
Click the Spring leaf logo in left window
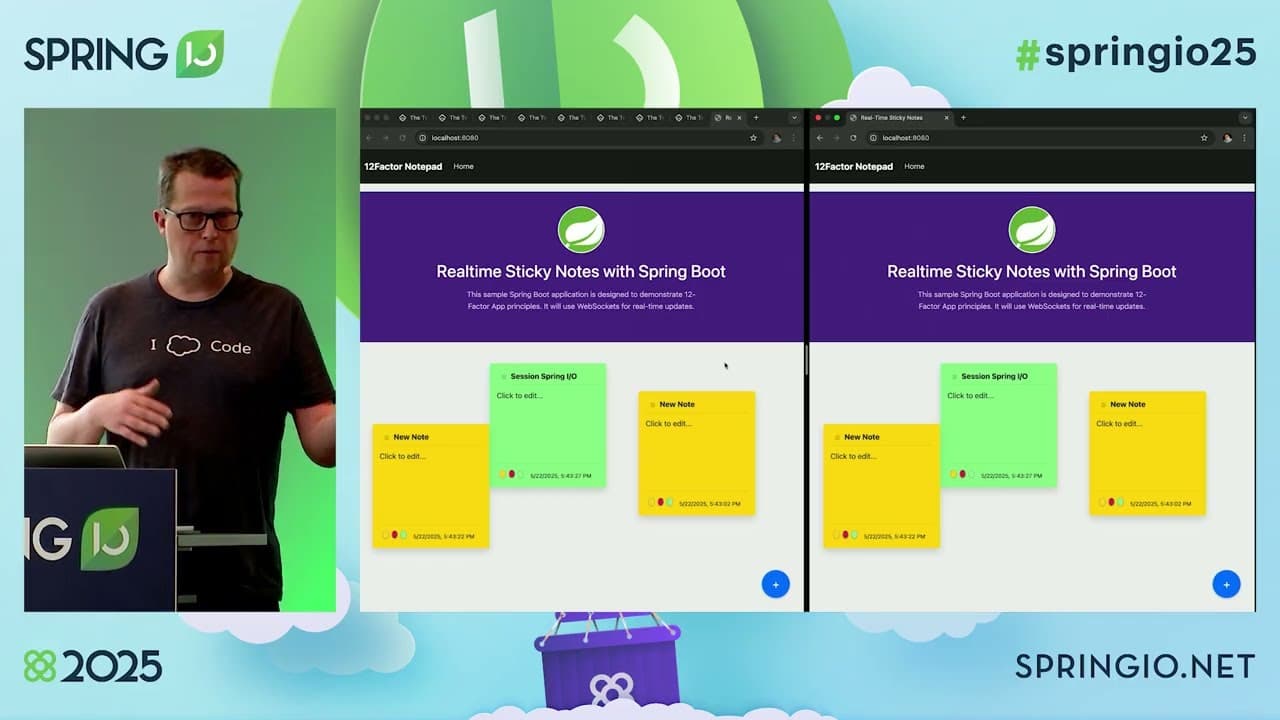pos(581,230)
